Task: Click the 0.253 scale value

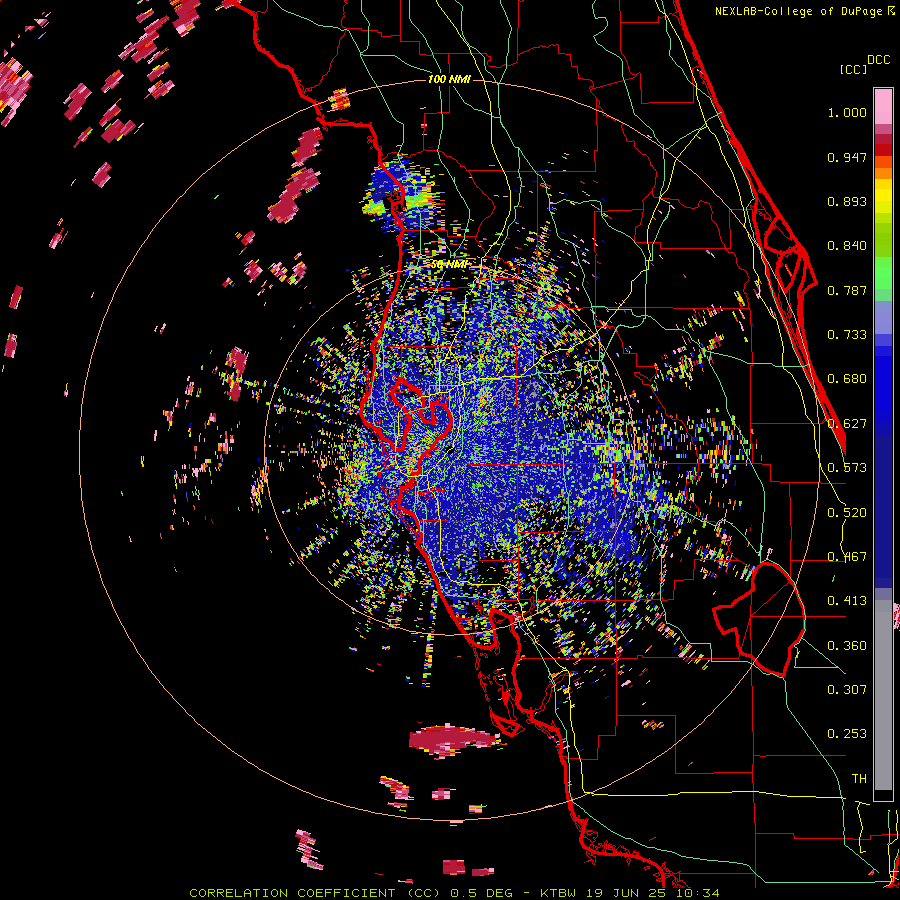Action: tap(847, 734)
